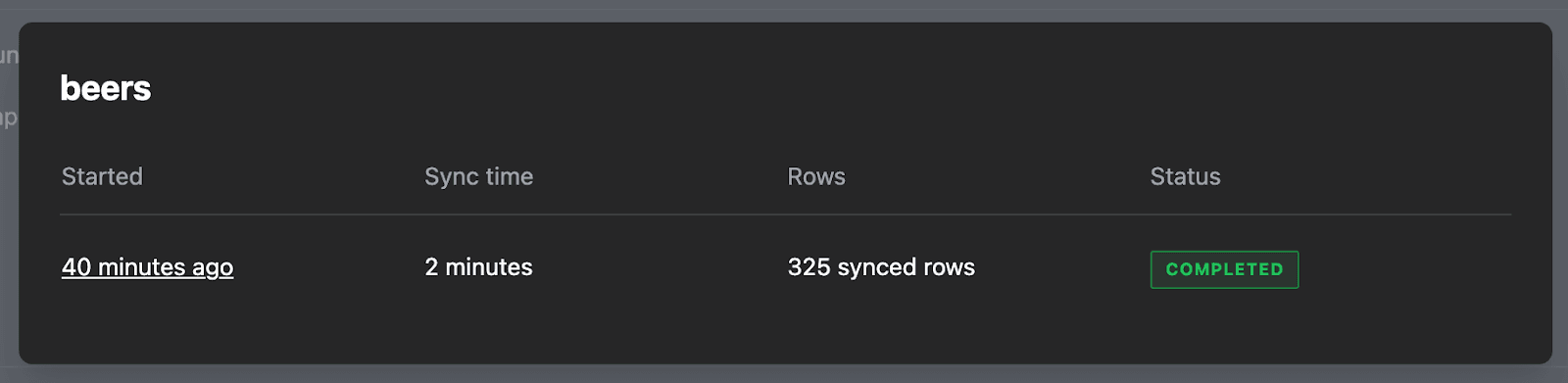Click the divider line under the column headers

785,215
